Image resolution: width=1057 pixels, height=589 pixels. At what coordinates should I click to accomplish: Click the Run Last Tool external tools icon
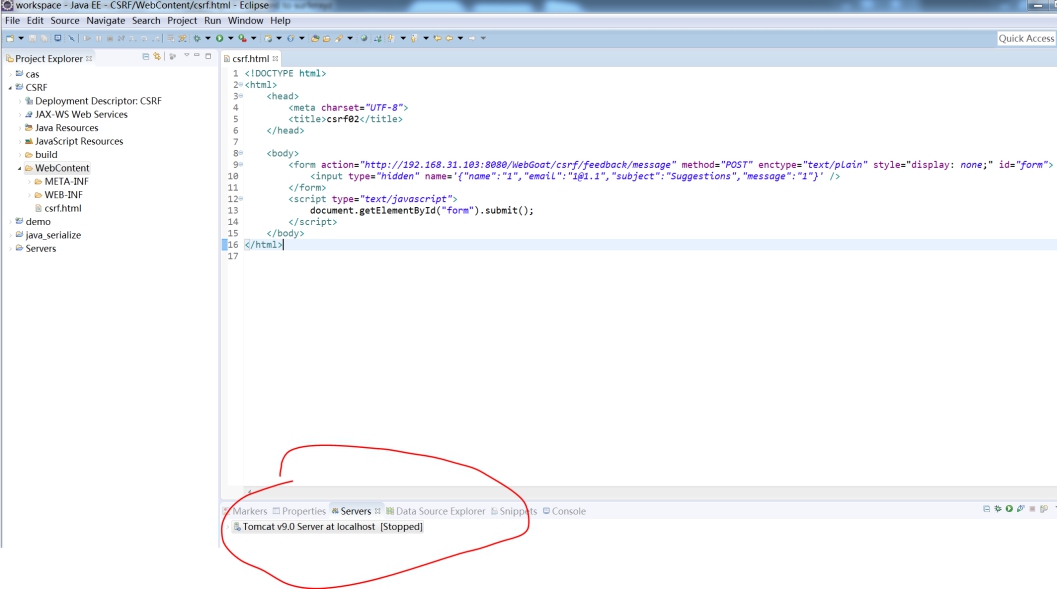tap(242, 38)
